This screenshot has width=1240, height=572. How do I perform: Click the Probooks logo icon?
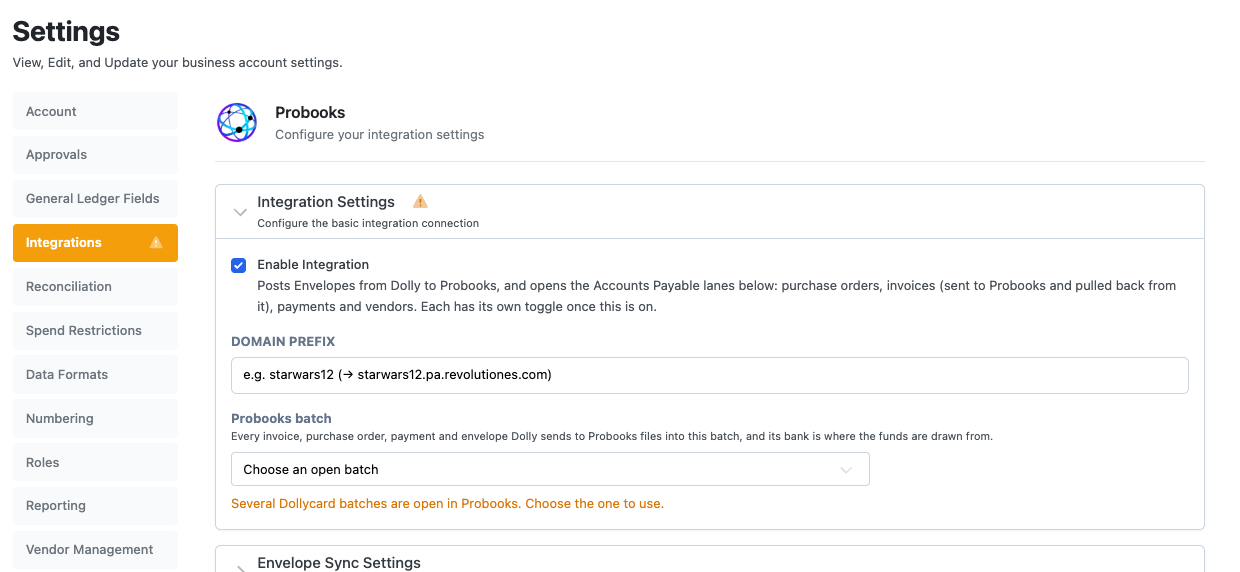(x=237, y=122)
